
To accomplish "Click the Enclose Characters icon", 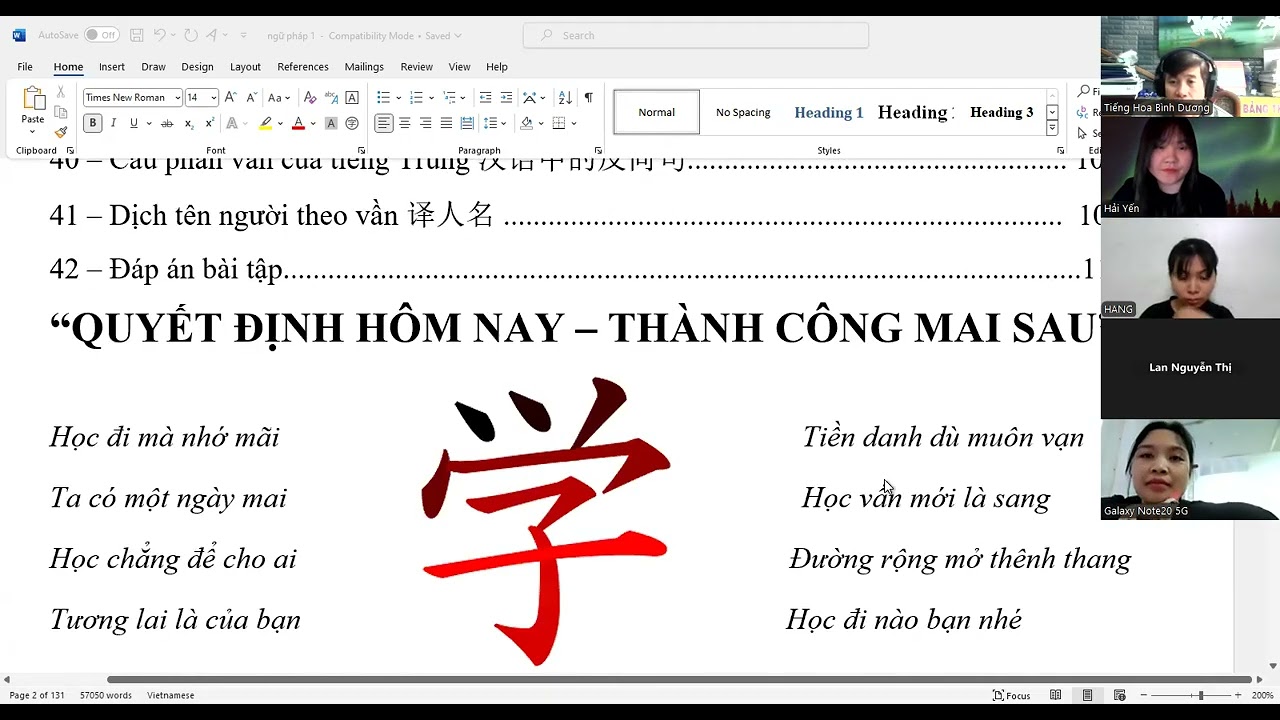I will 352,123.
